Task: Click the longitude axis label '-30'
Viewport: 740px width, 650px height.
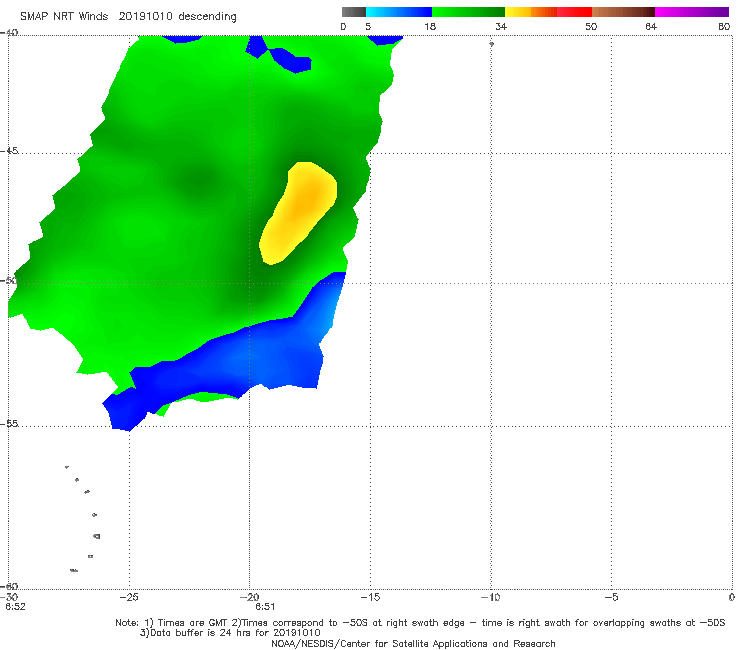Action: point(10,597)
